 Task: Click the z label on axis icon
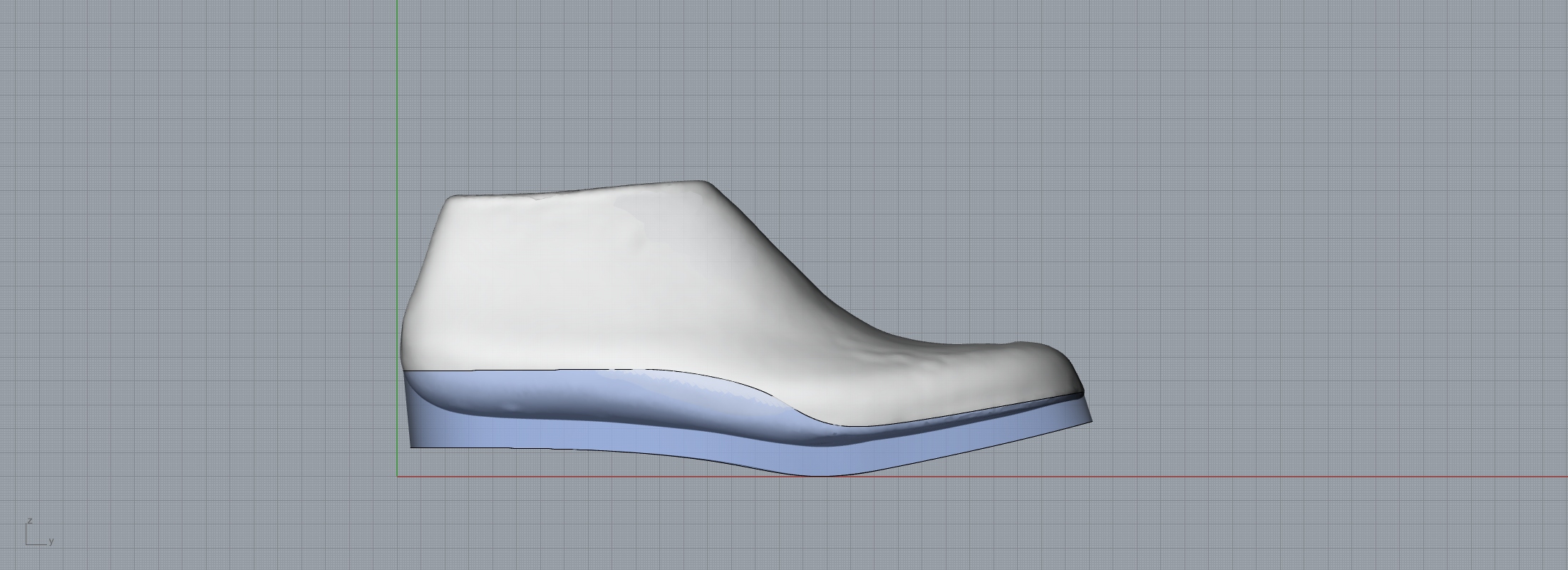point(30,521)
